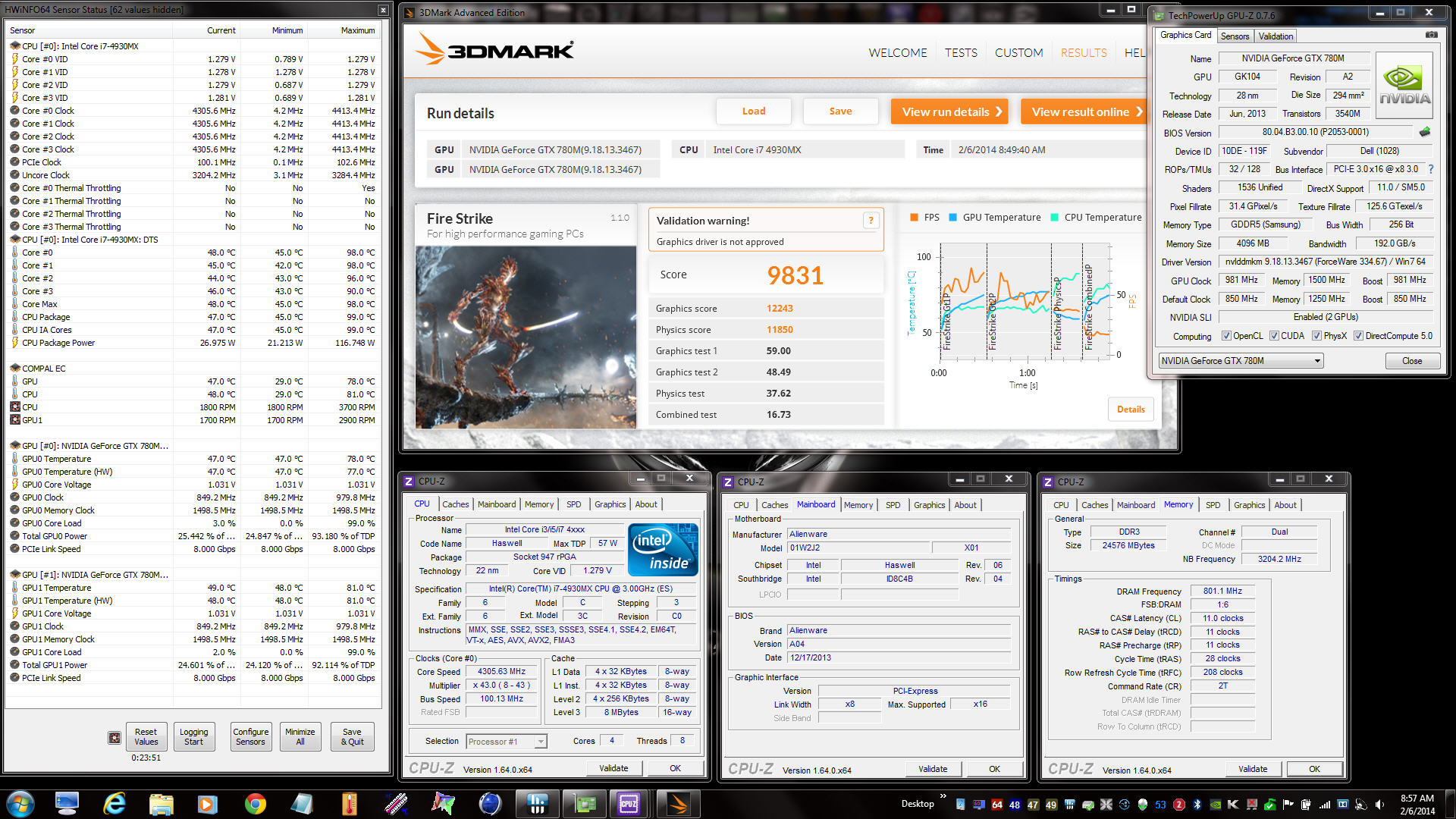Switch to 3DMark via orange taskbar icon
Image resolution: width=1456 pixels, height=819 pixels.
click(678, 803)
